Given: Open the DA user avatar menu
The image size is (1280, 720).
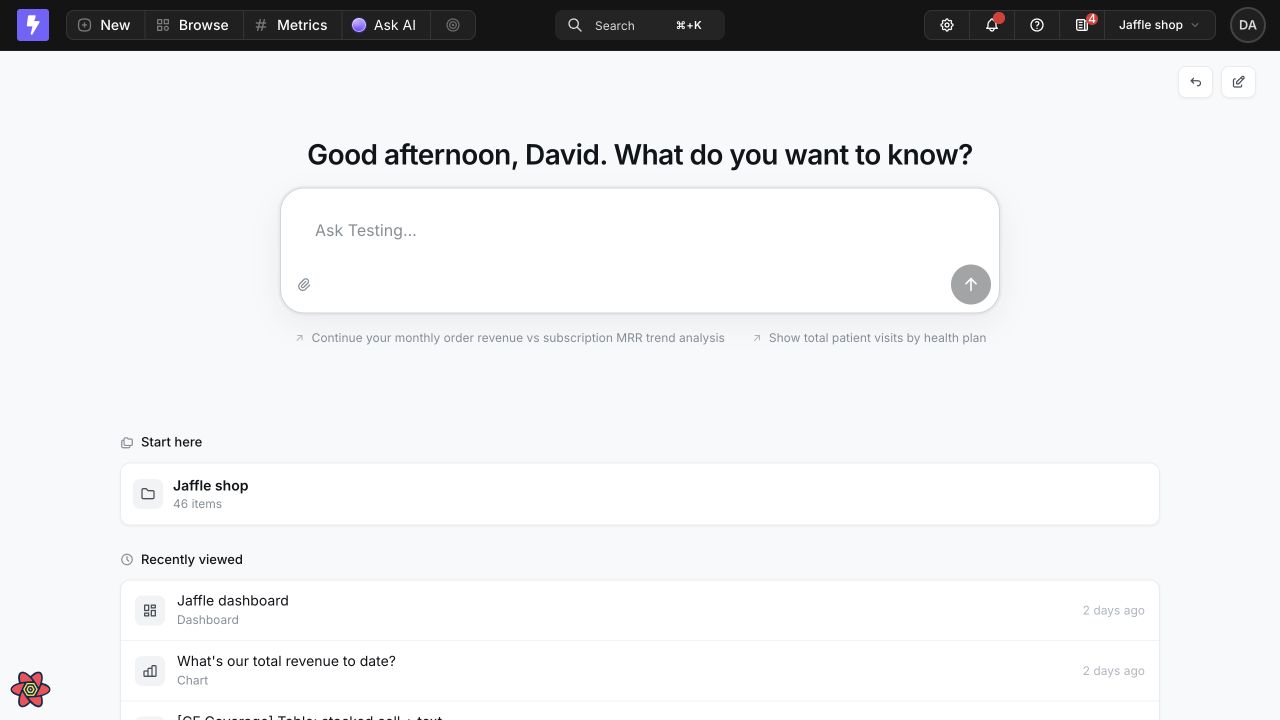Looking at the screenshot, I should click(x=1247, y=25).
